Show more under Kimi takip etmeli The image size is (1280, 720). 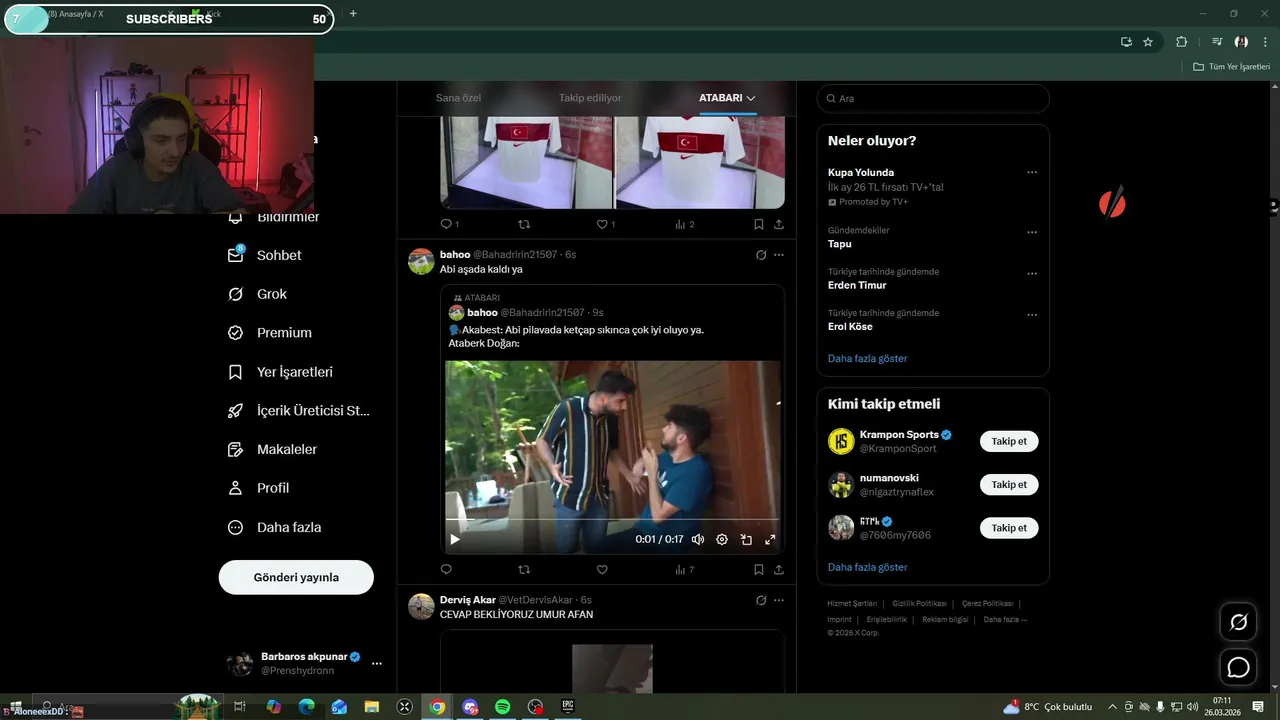click(x=867, y=567)
